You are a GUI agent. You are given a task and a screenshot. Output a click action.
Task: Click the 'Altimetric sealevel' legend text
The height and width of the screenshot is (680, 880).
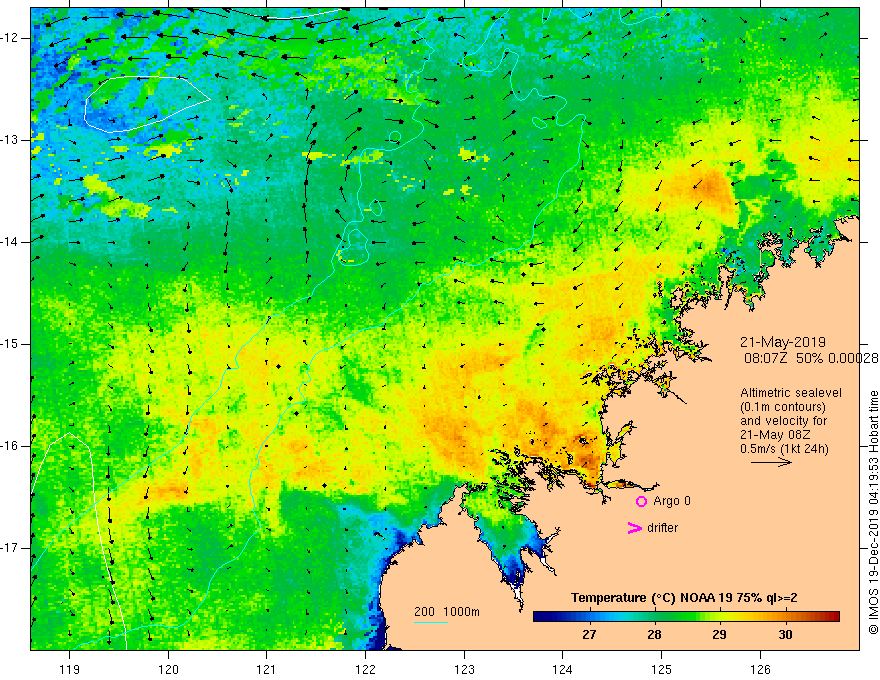791,393
